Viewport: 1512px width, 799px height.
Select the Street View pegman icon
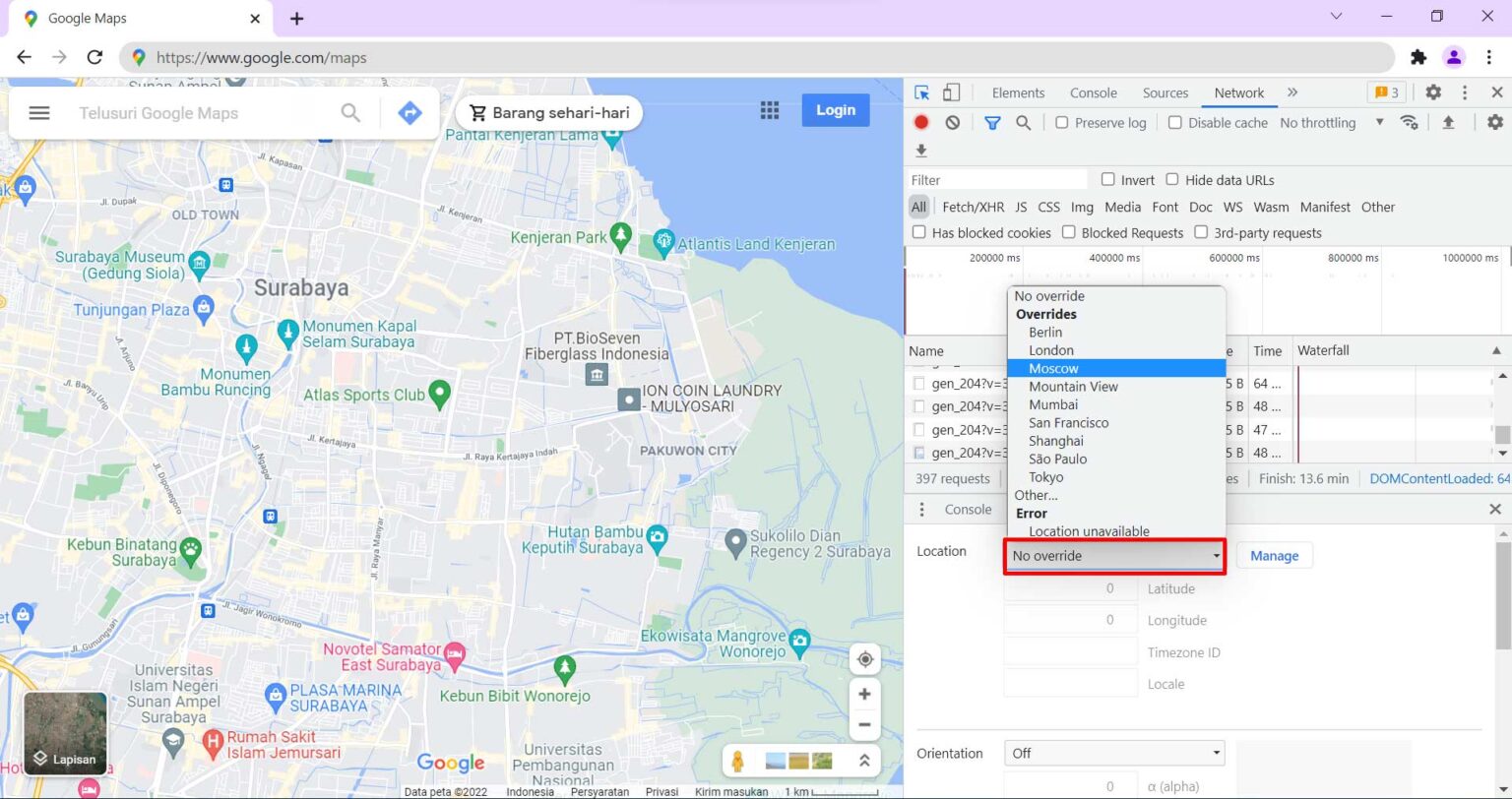click(x=737, y=761)
